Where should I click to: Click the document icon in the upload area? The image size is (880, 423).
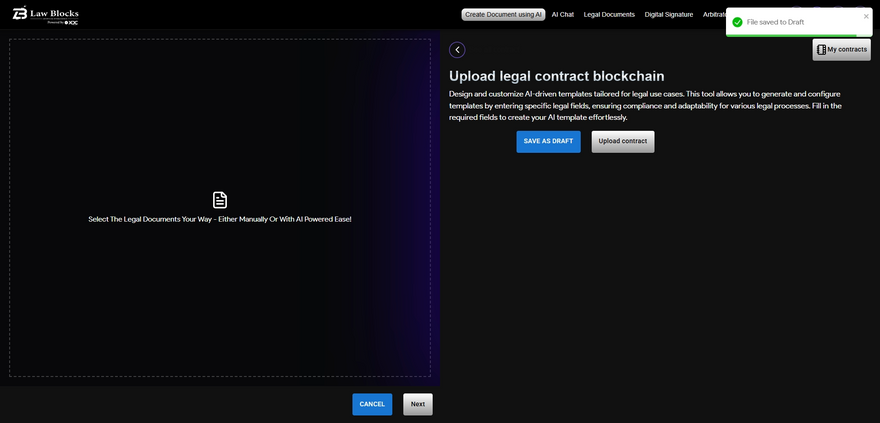pos(220,200)
